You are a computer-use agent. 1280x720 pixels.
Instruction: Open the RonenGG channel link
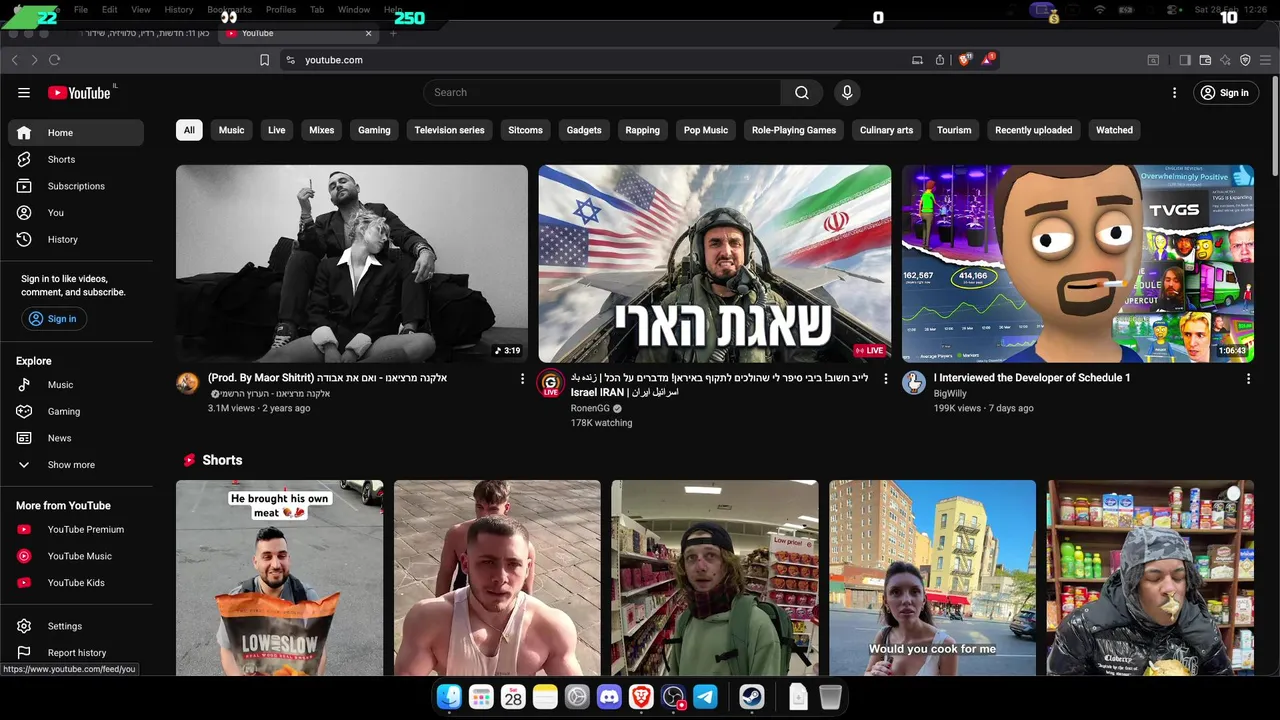point(590,408)
